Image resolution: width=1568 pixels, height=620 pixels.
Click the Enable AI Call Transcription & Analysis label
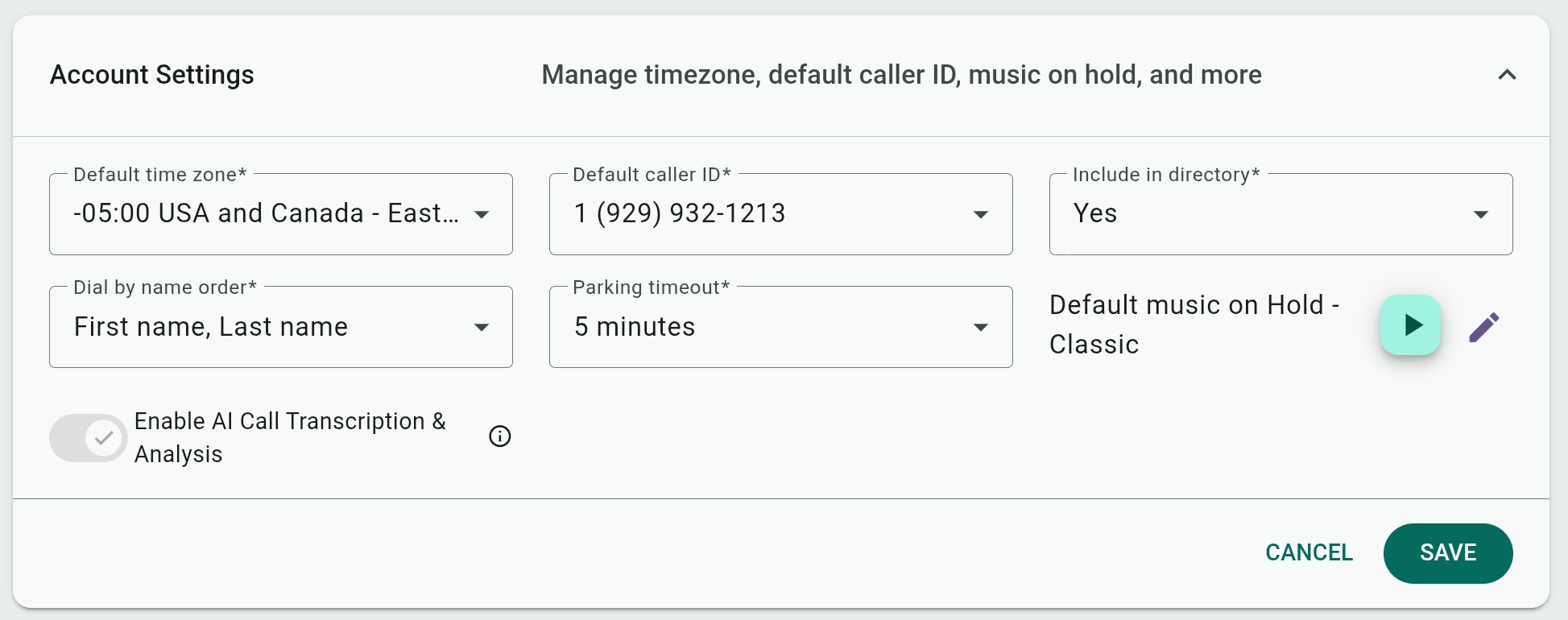click(290, 437)
